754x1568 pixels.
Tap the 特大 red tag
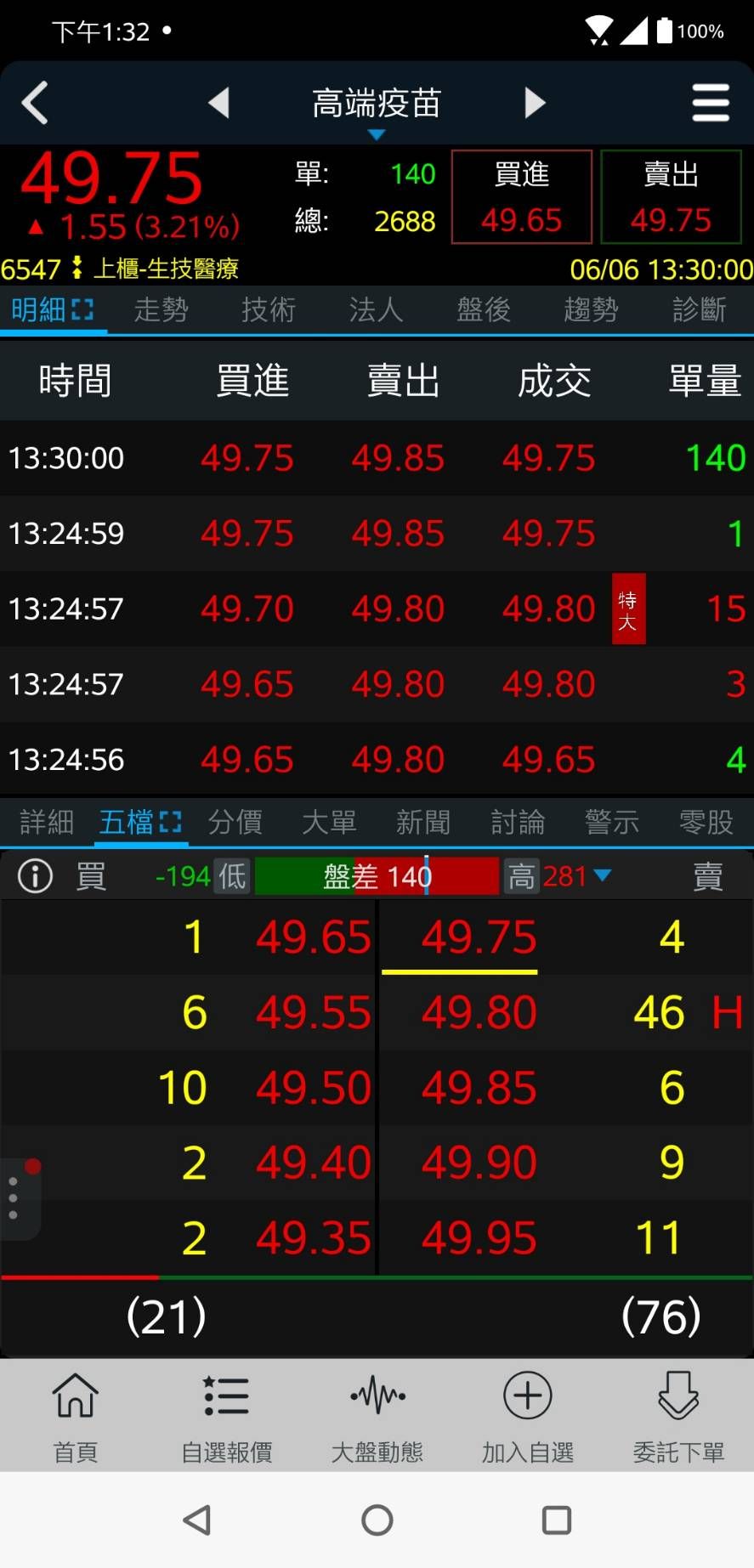[629, 609]
